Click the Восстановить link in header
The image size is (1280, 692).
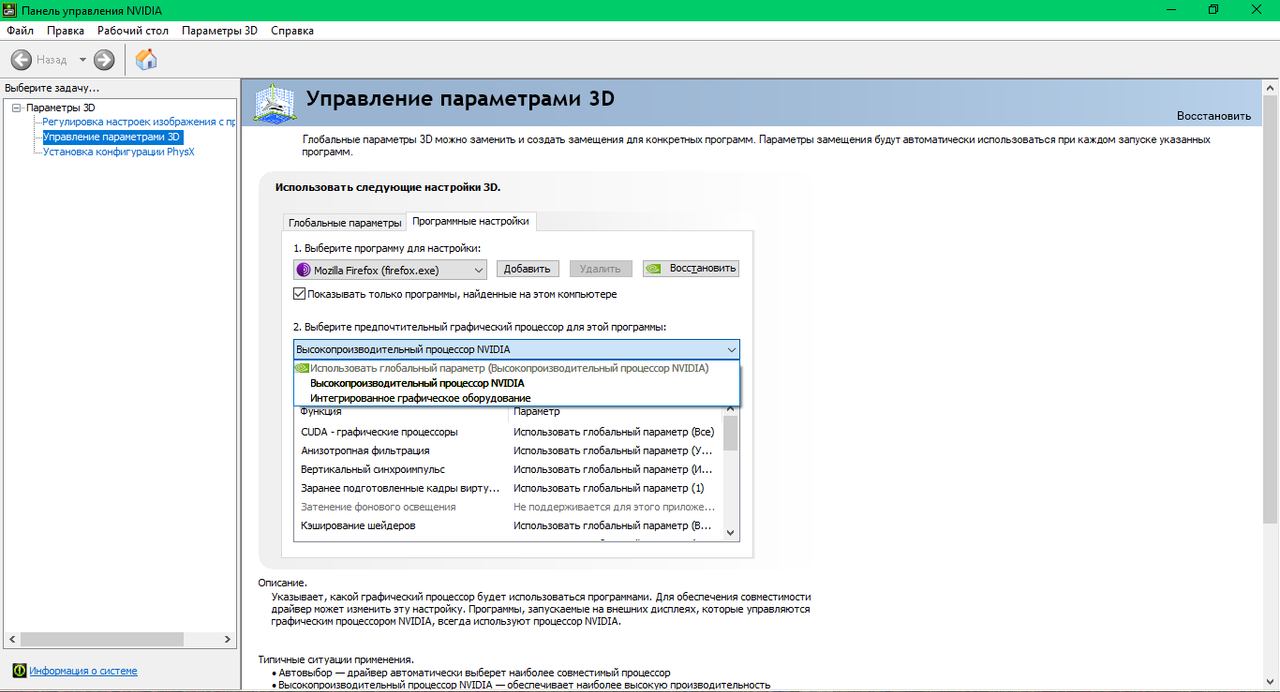tap(1213, 116)
